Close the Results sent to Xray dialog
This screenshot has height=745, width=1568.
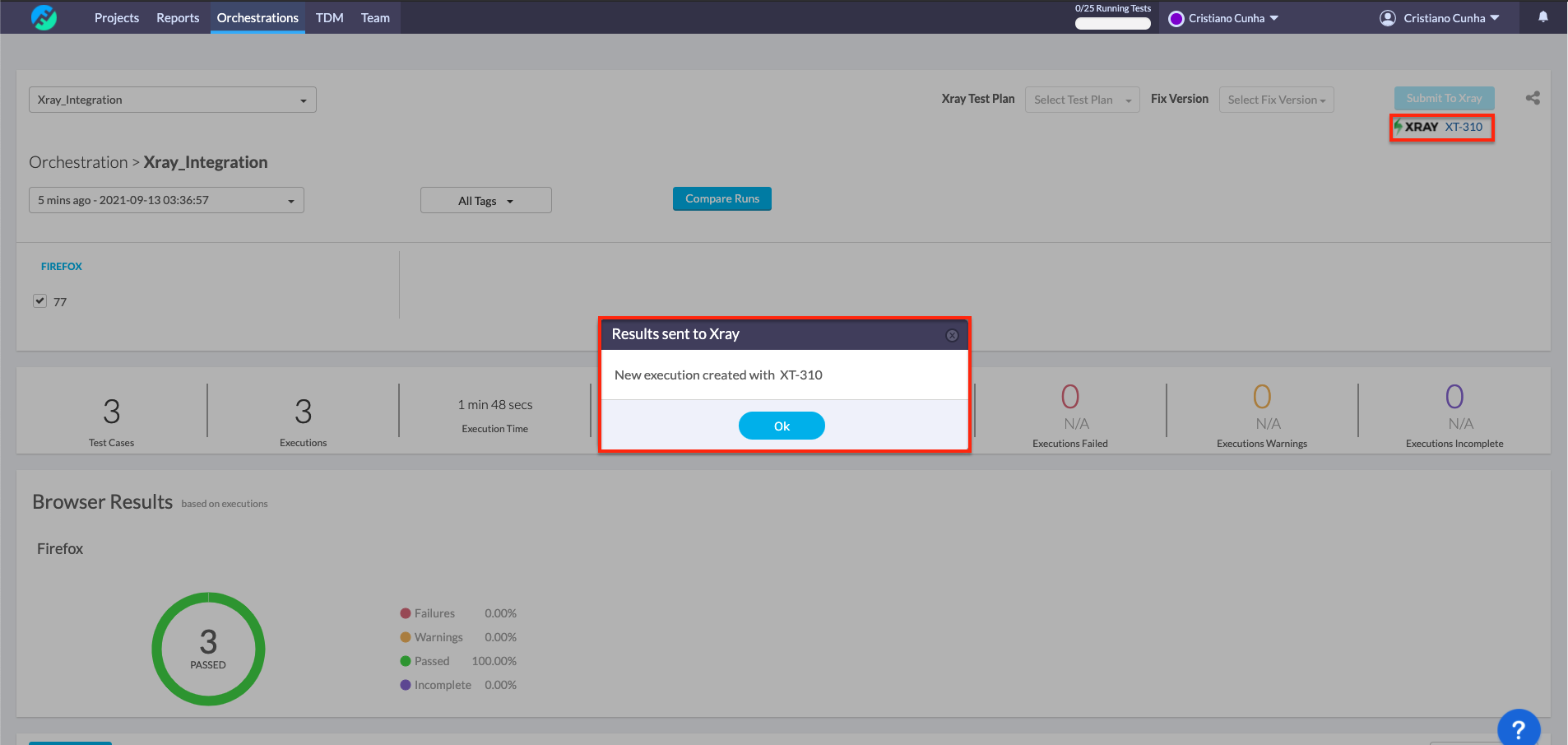(x=952, y=335)
